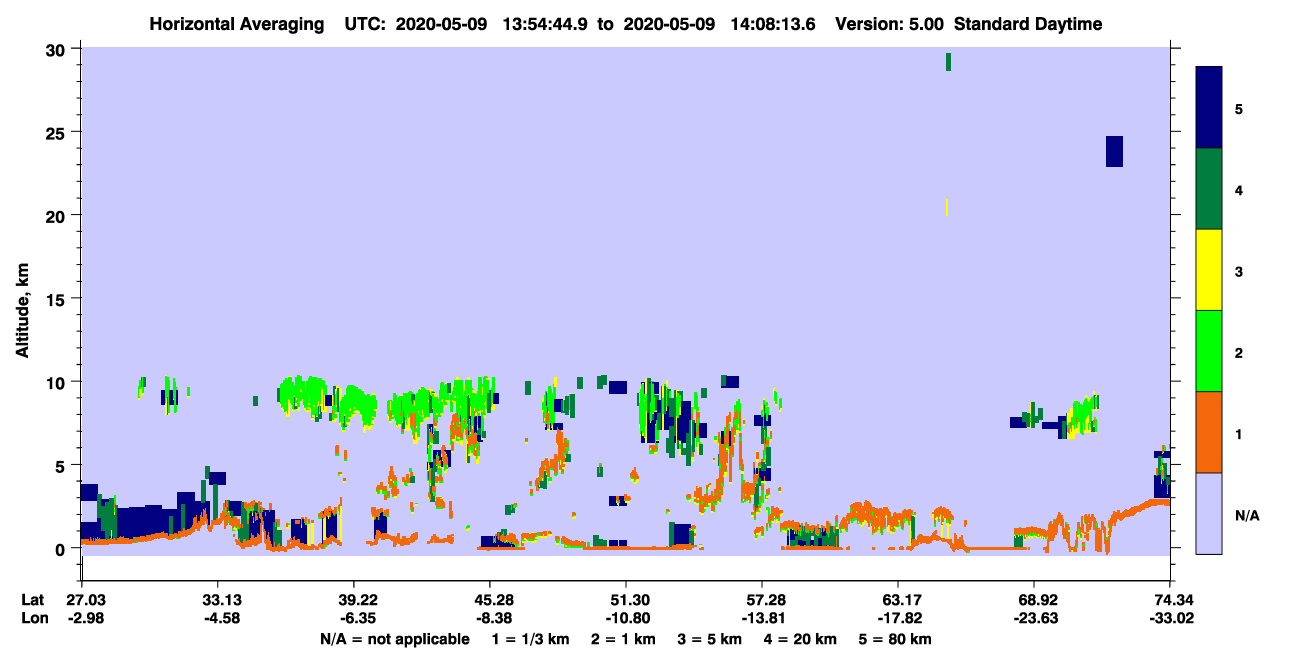
Task: Click the colorbar tick label "3"
Action: pos(1239,271)
